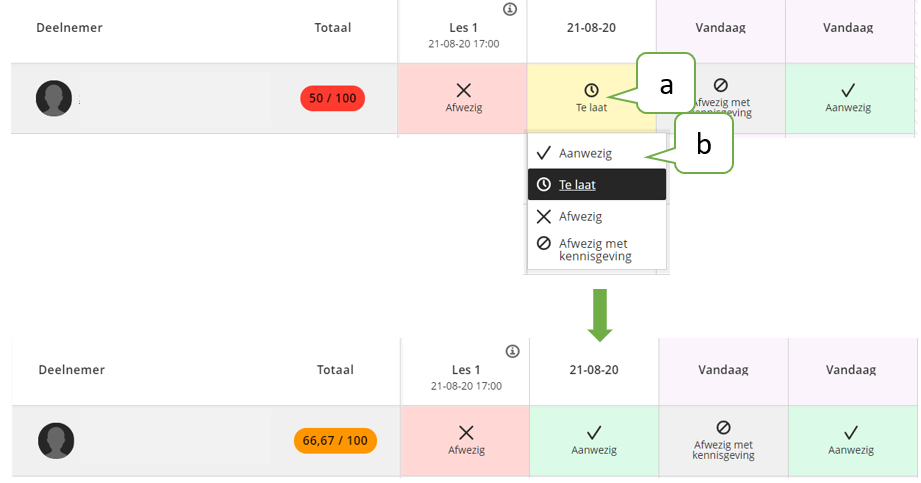Click the participant avatar in the top table

(x=54, y=98)
